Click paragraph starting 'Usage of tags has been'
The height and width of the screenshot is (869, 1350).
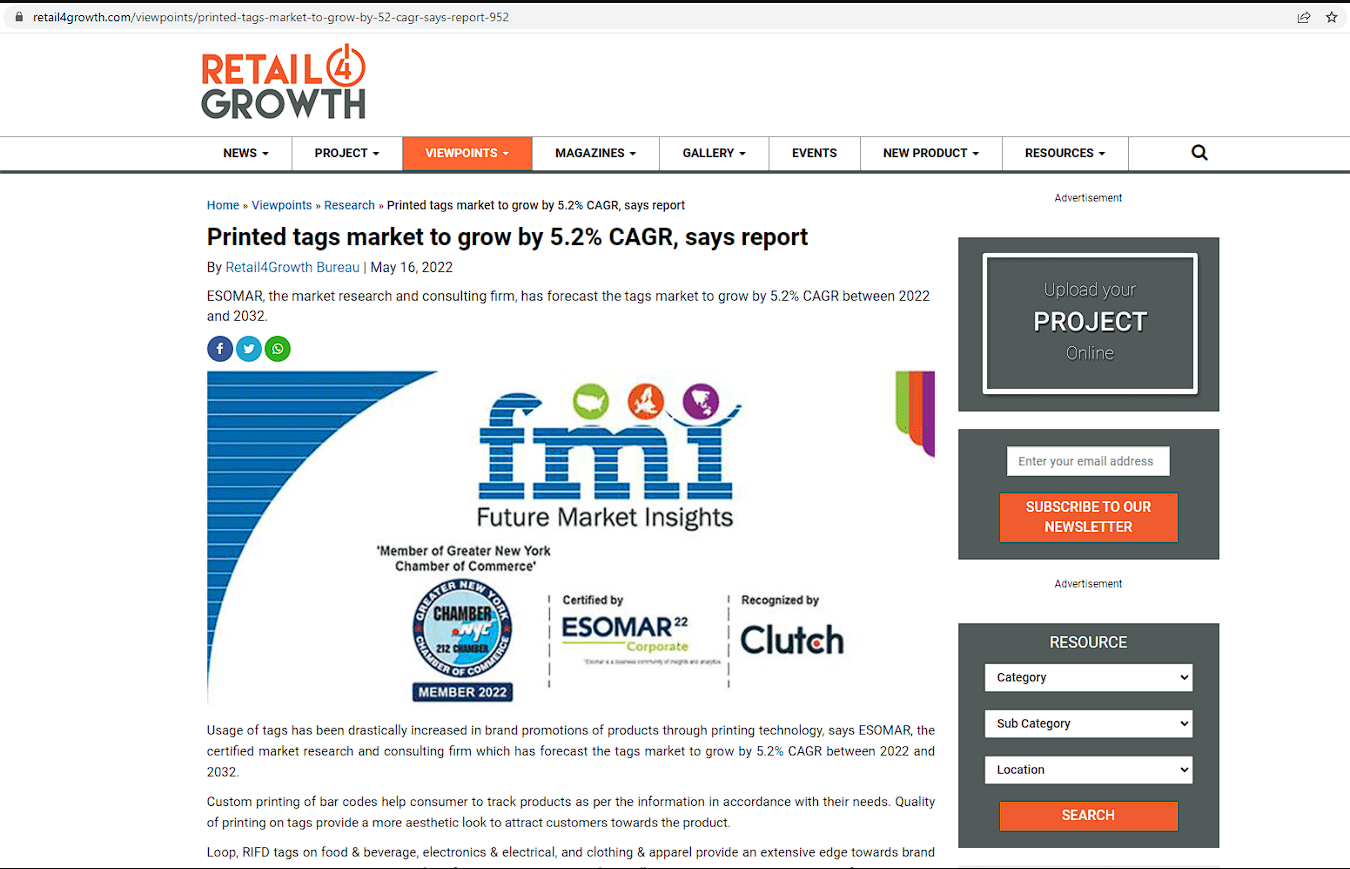point(571,751)
